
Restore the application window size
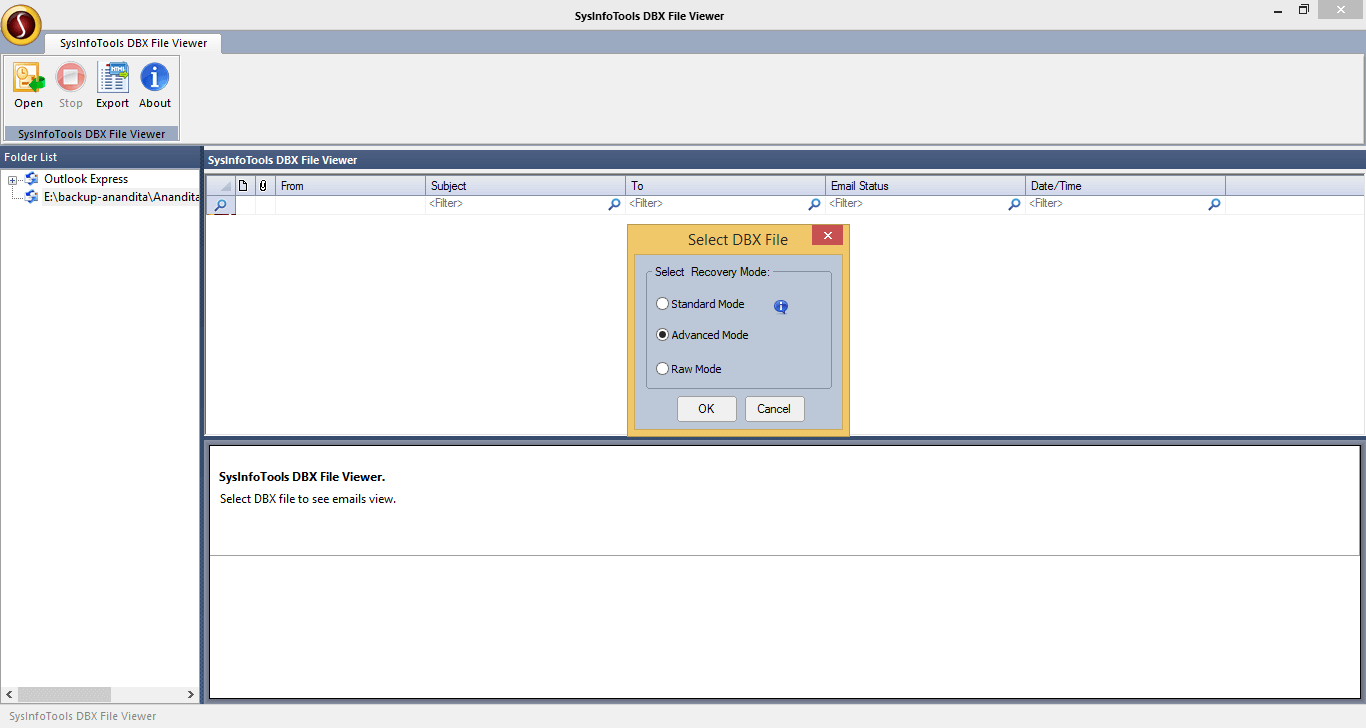coord(1304,9)
